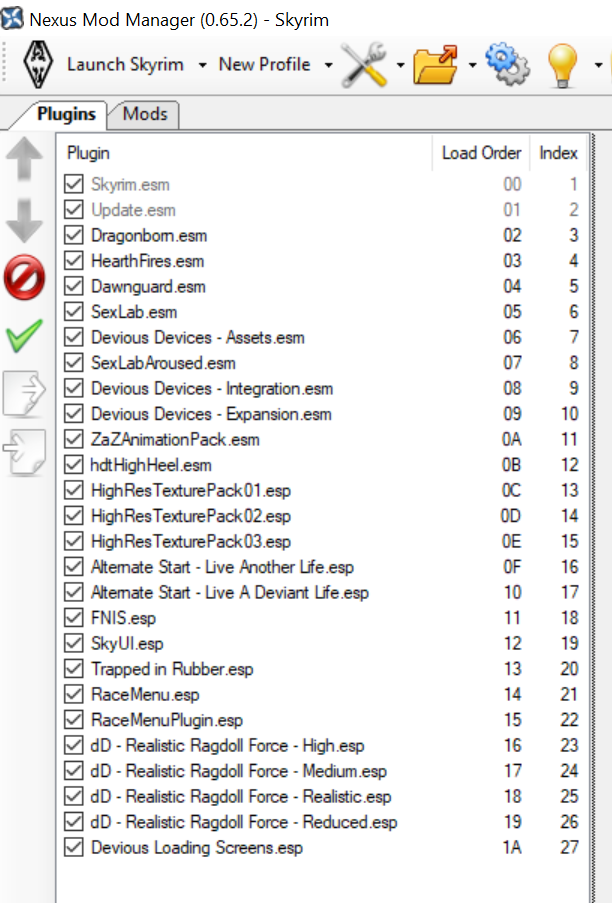Expand the folder icon dropdown arrow
Image resolution: width=612 pixels, height=903 pixels.
(472, 65)
